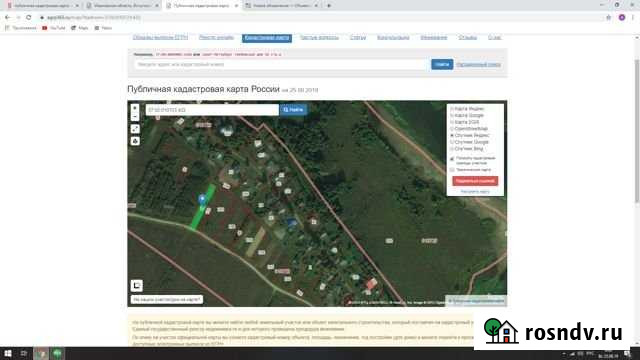Screen dimensions: 640x360
Task: Open the Кадастровая карта nav item
Action: [267, 38]
